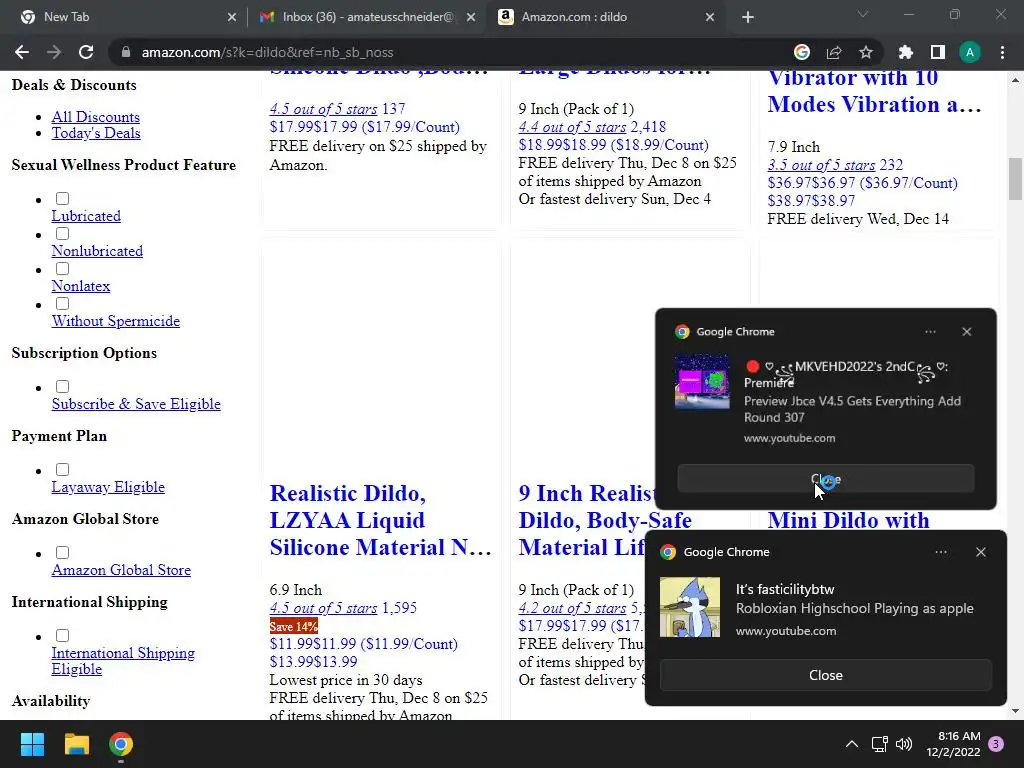Switch to the Inbox (36) Gmail tab
Viewport: 1024px width, 768px height.
367,17
